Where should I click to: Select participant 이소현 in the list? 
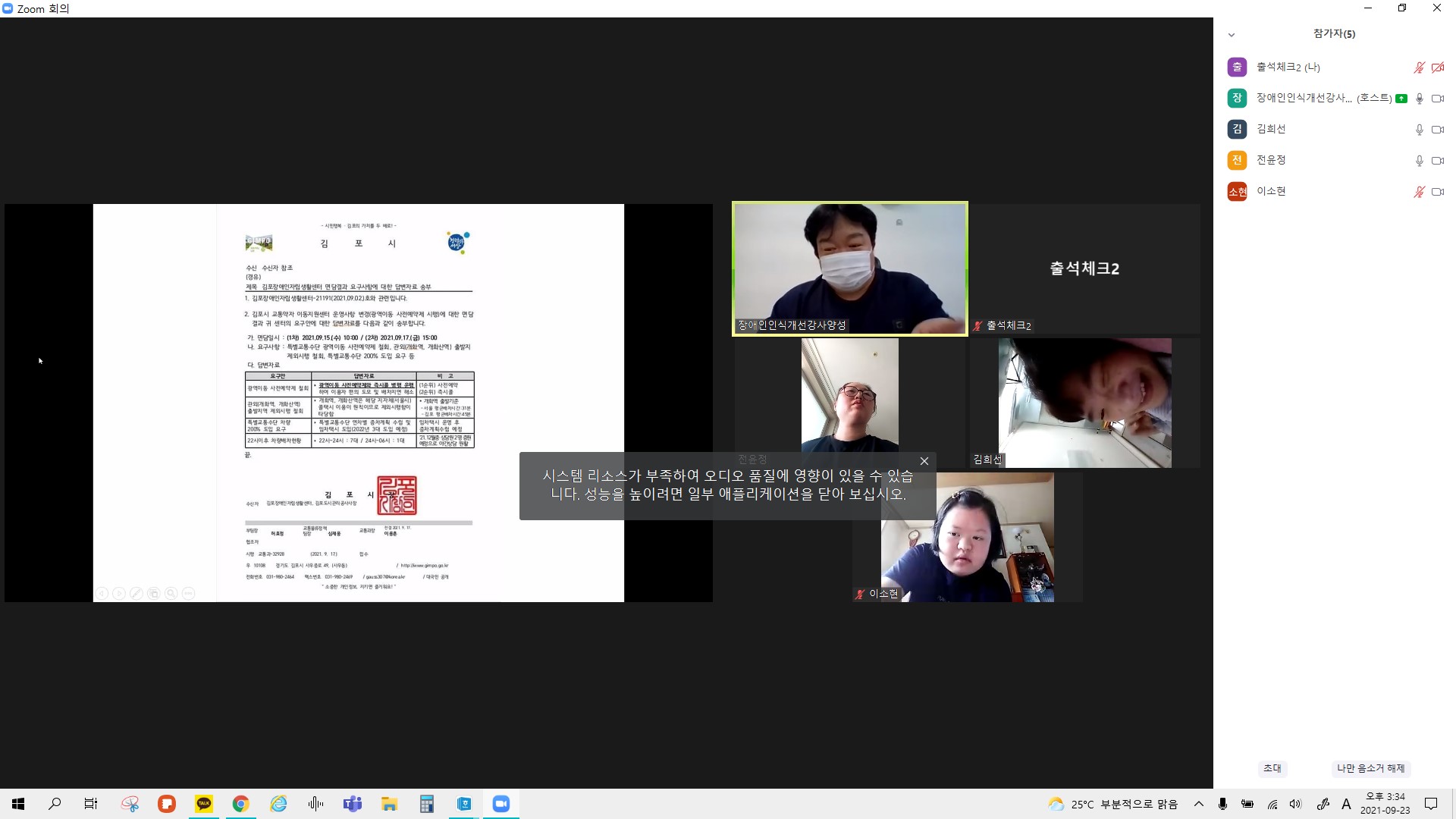pyautogui.click(x=1335, y=192)
